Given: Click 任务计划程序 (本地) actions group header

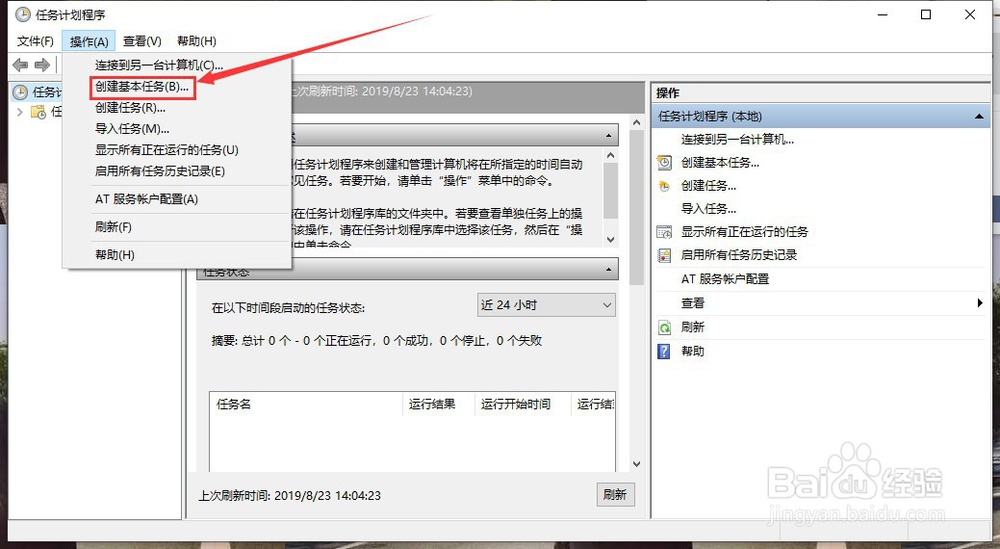Looking at the screenshot, I should tap(821, 117).
